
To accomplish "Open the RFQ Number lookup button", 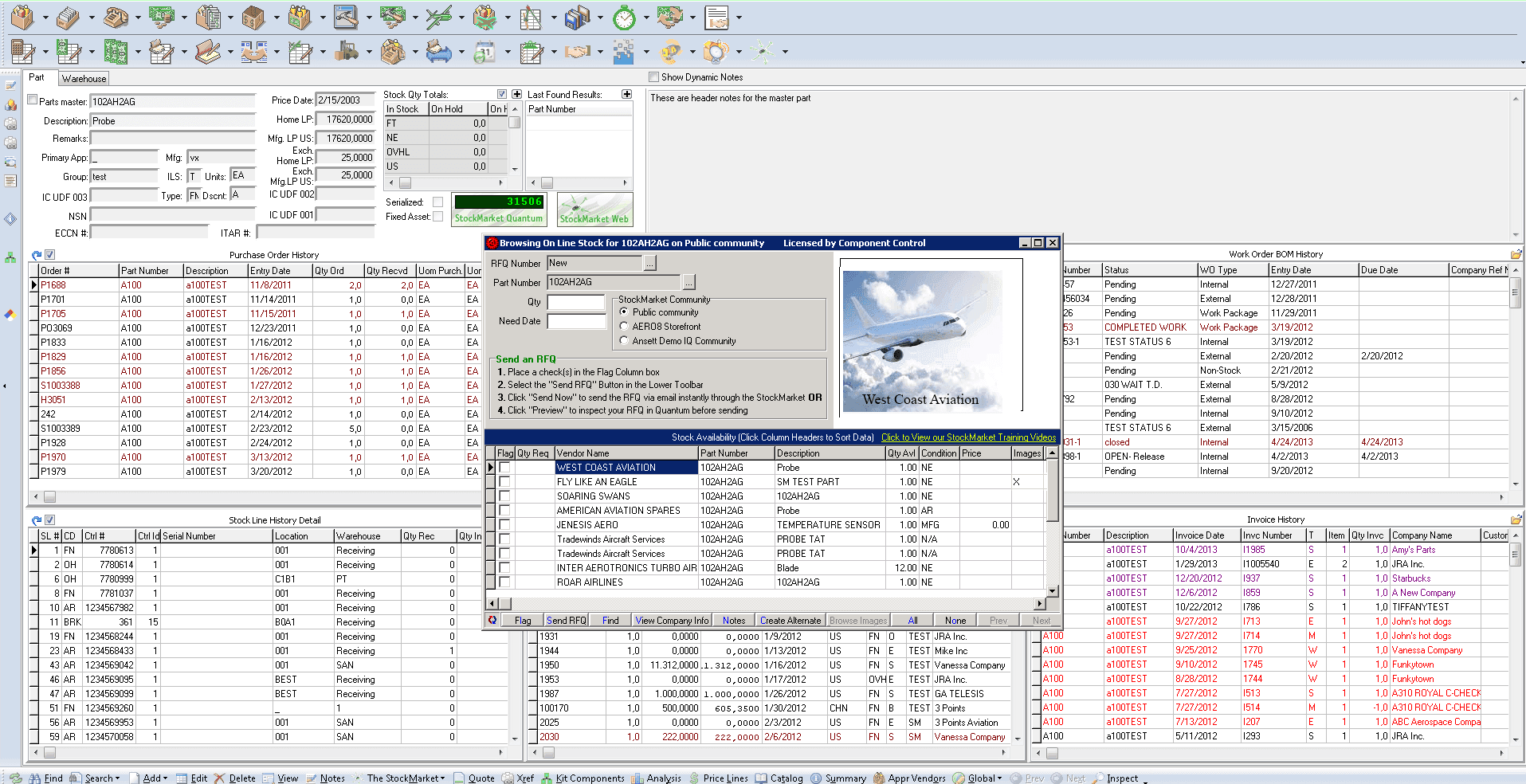I will coord(650,263).
